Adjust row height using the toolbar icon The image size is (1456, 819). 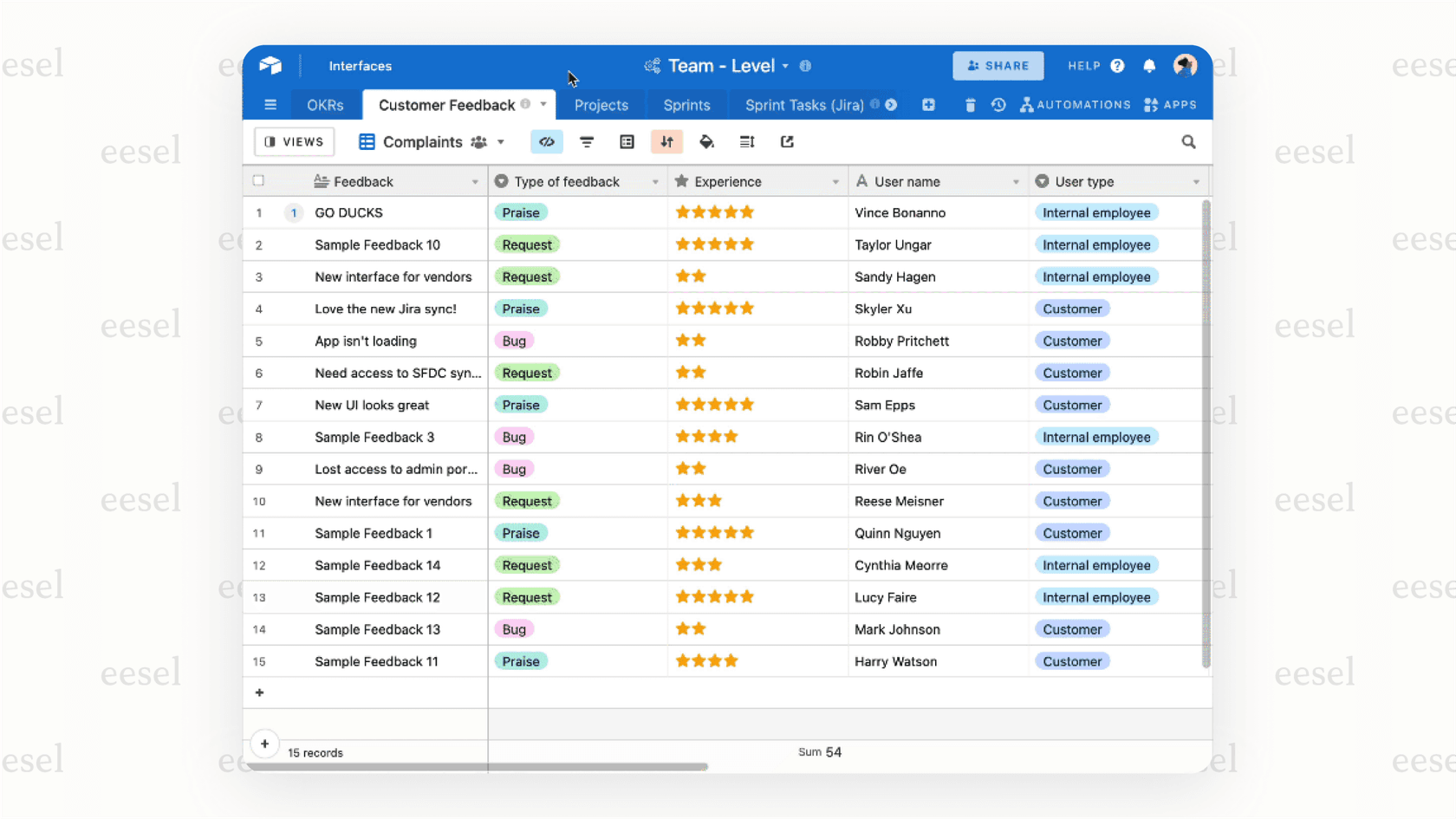[x=746, y=141]
